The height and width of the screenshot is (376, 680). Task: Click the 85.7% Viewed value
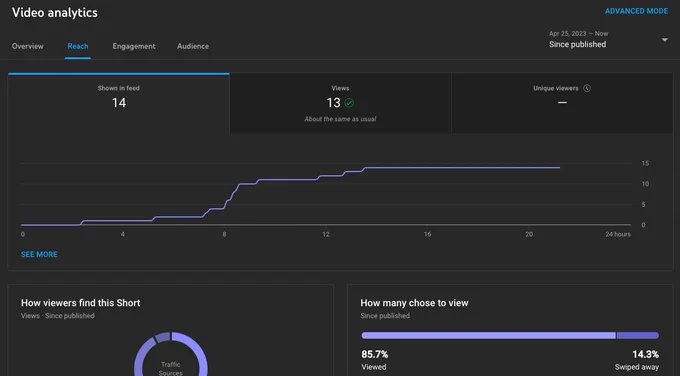coord(375,354)
